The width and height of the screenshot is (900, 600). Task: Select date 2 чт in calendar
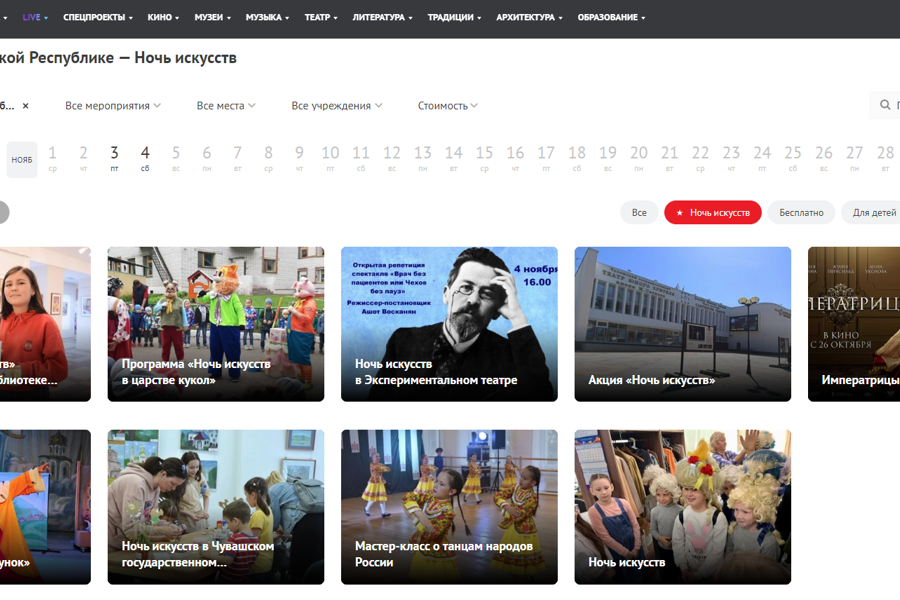(83, 158)
